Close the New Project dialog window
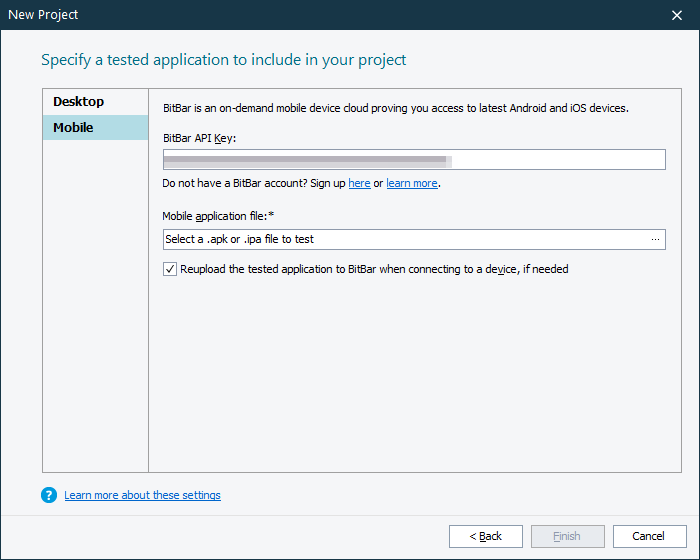The image size is (700, 560). [x=677, y=15]
